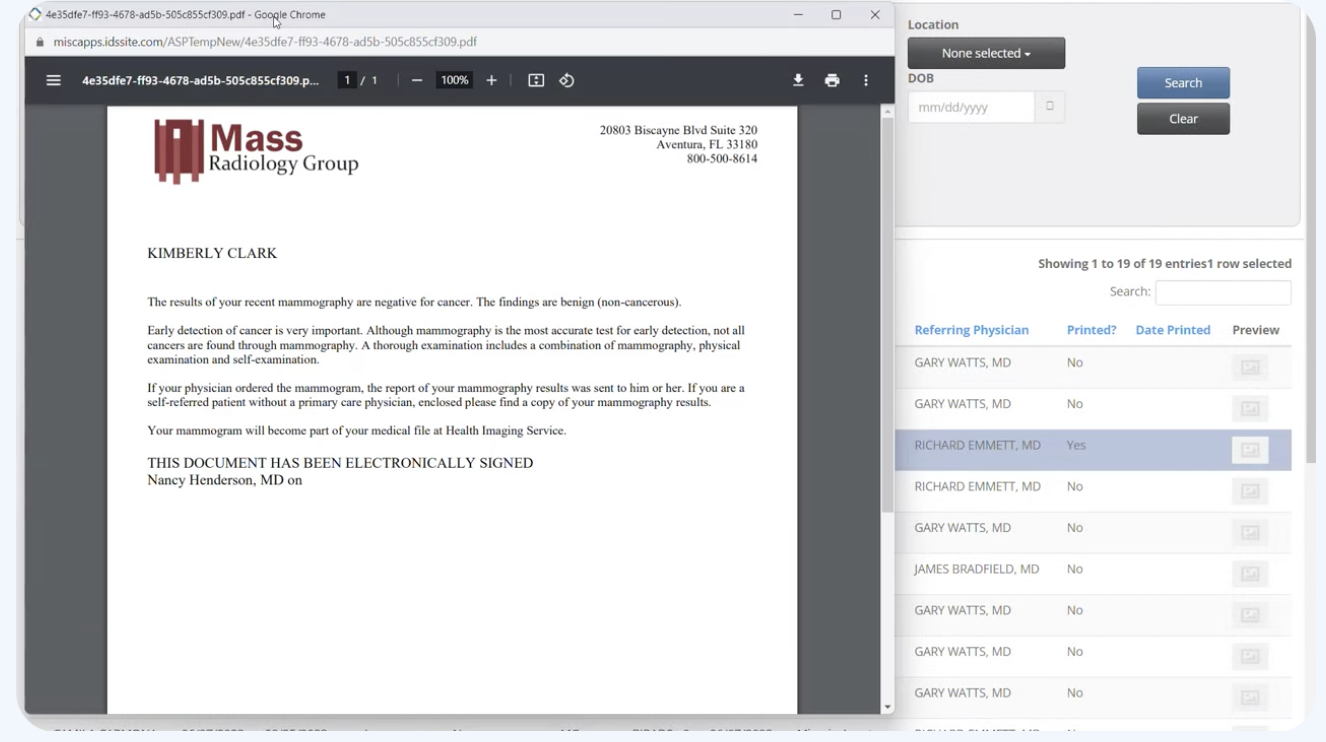1326x742 pixels.
Task: Click the KIMBERLY CLARK patient name text
Action: (x=212, y=254)
